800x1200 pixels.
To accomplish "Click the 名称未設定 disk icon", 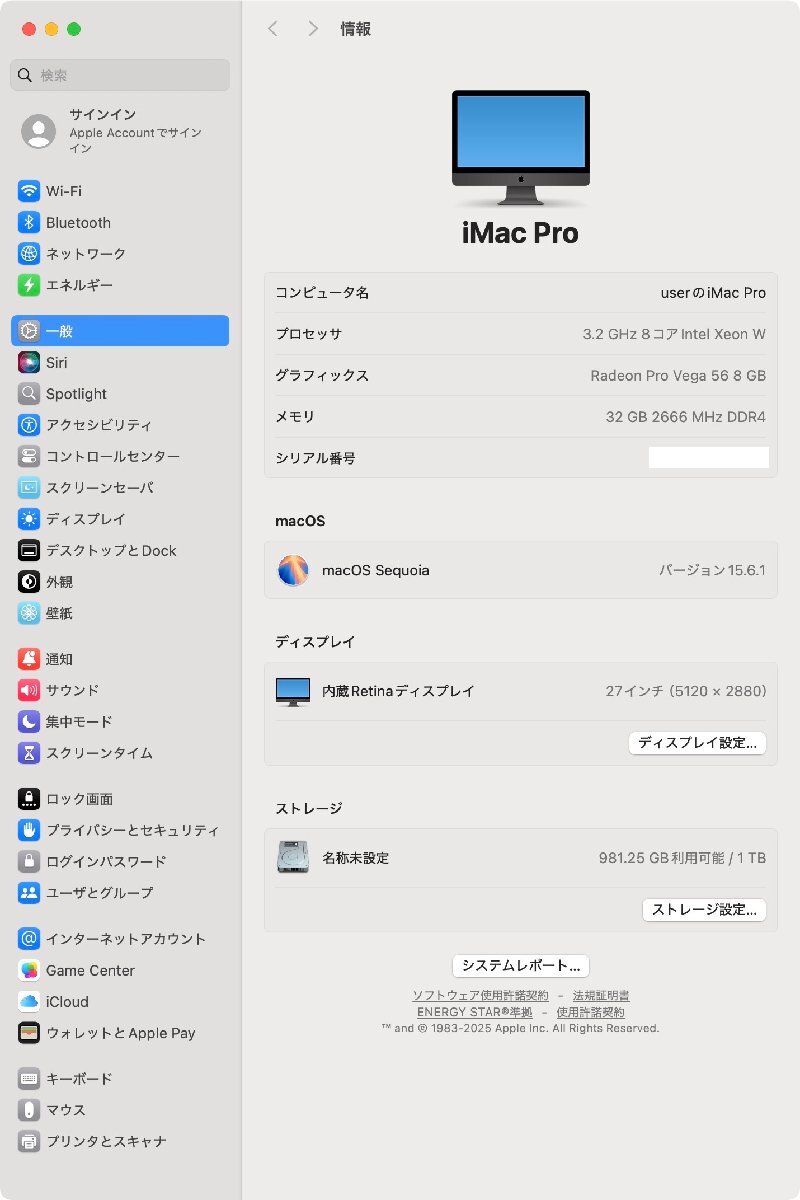I will [293, 857].
